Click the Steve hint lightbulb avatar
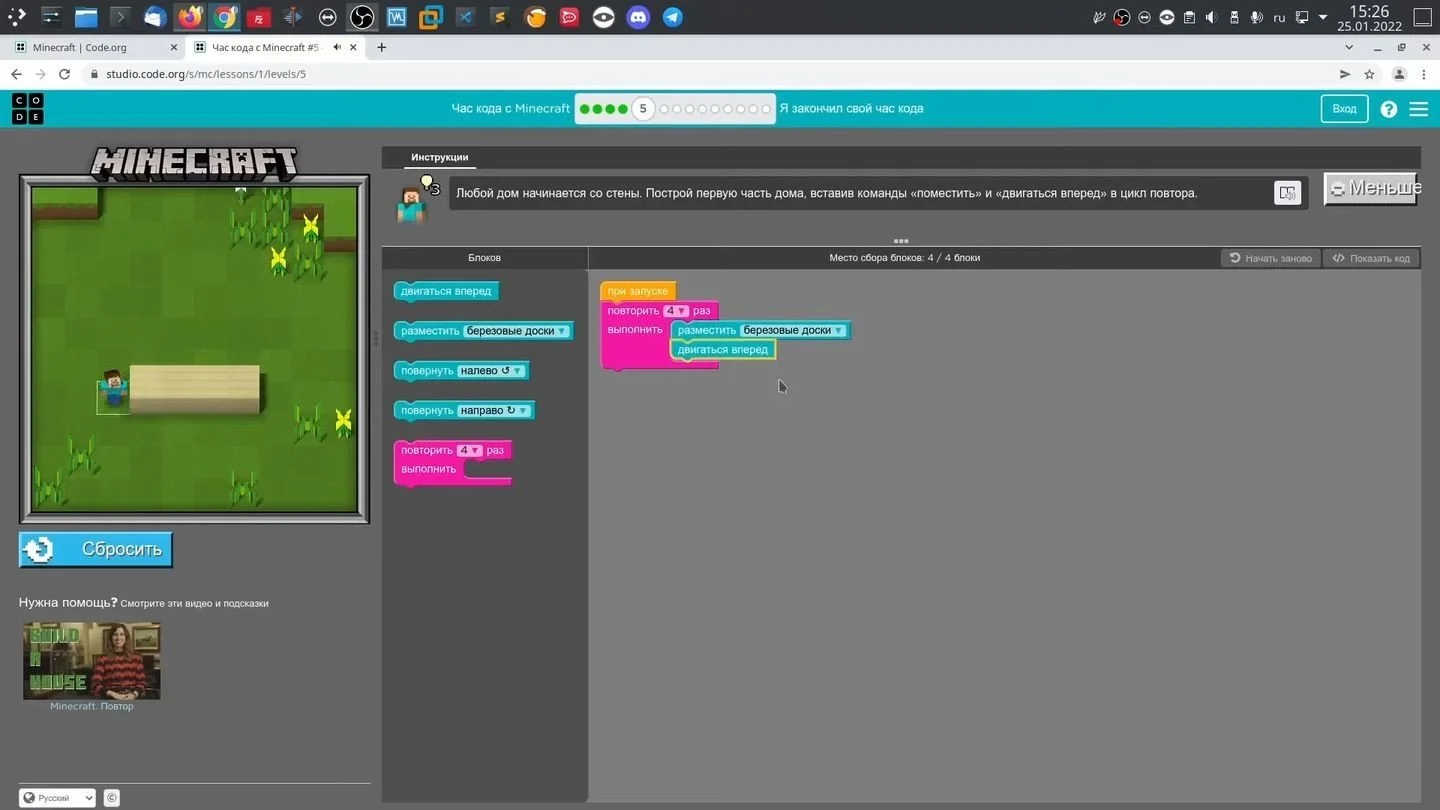This screenshot has width=1440, height=810. pyautogui.click(x=413, y=198)
